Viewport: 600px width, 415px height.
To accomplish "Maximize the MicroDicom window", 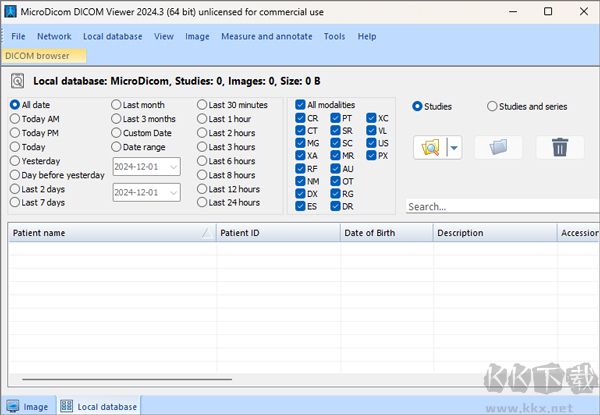I will 548,11.
